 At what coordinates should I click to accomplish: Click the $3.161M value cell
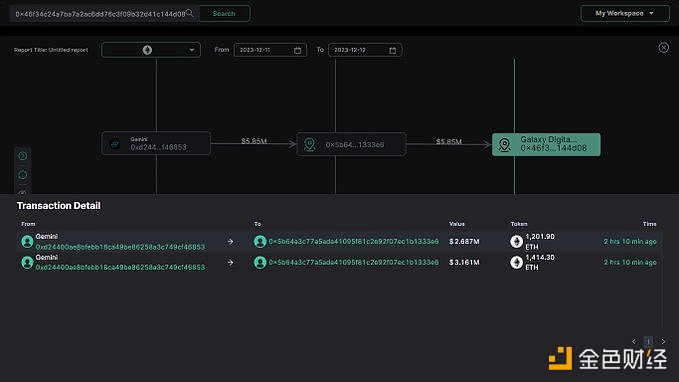coord(464,262)
